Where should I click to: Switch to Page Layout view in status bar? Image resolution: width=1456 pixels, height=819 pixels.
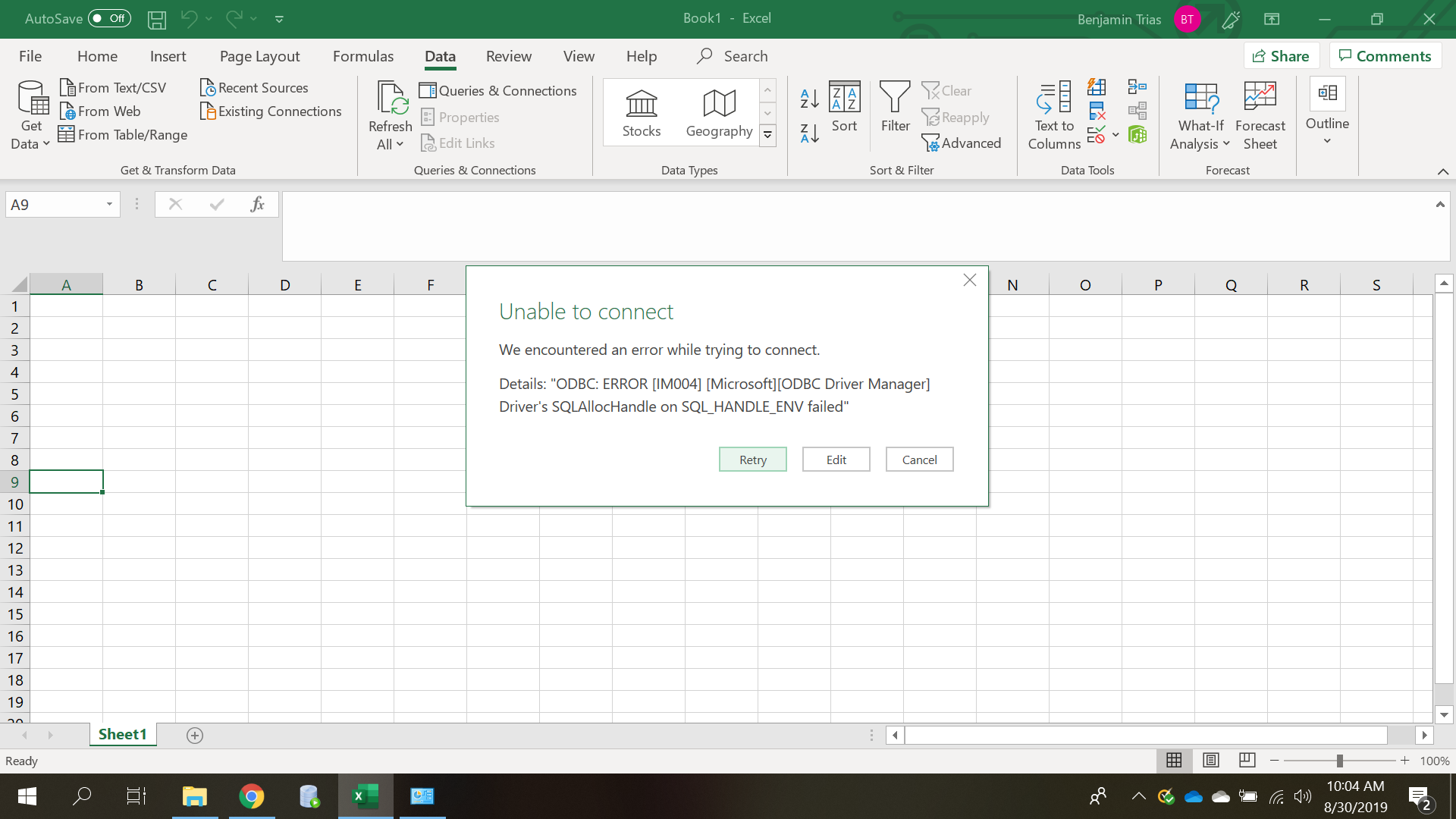[1211, 760]
